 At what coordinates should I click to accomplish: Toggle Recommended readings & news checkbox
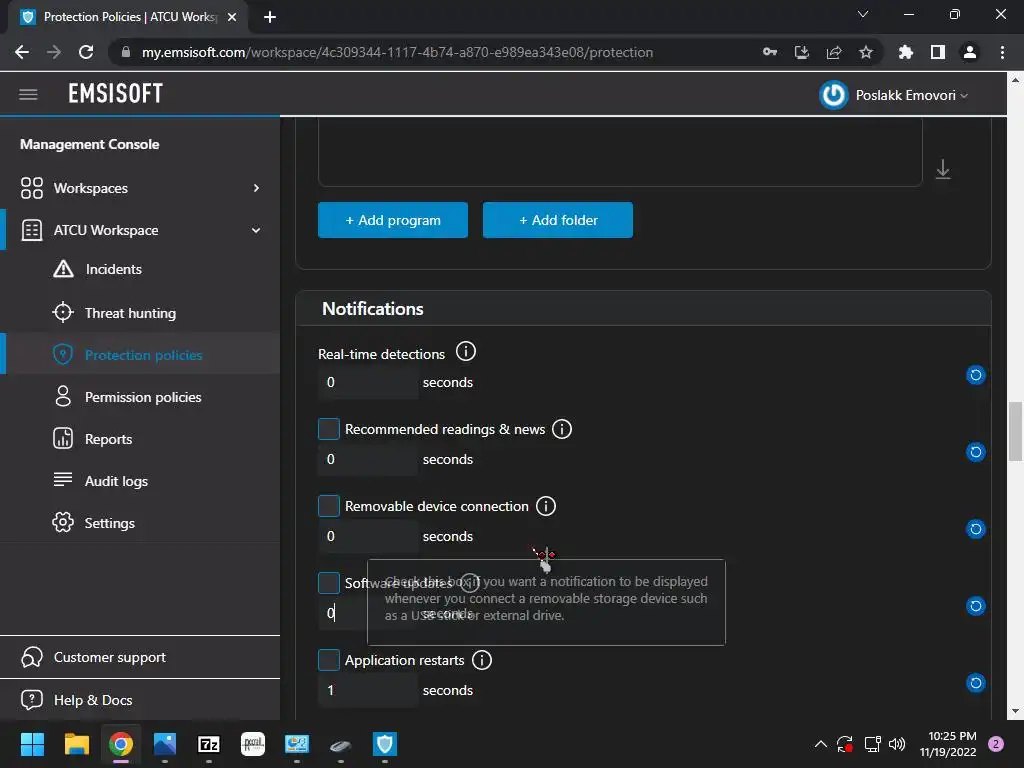(x=328, y=429)
